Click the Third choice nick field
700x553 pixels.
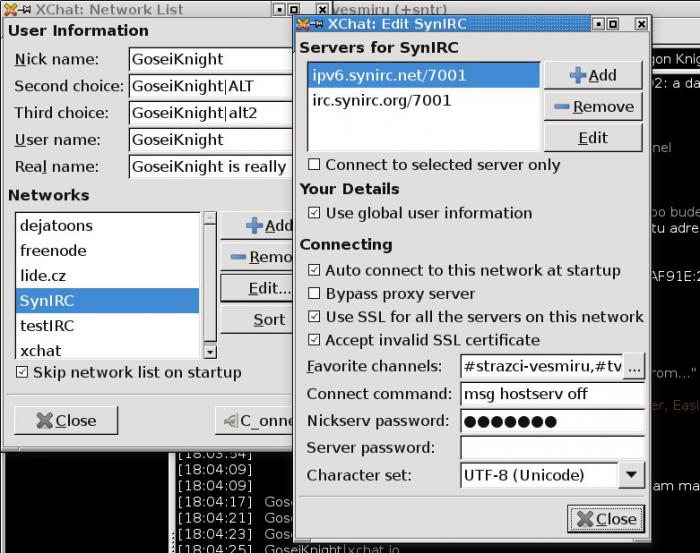pyautogui.click(x=211, y=113)
